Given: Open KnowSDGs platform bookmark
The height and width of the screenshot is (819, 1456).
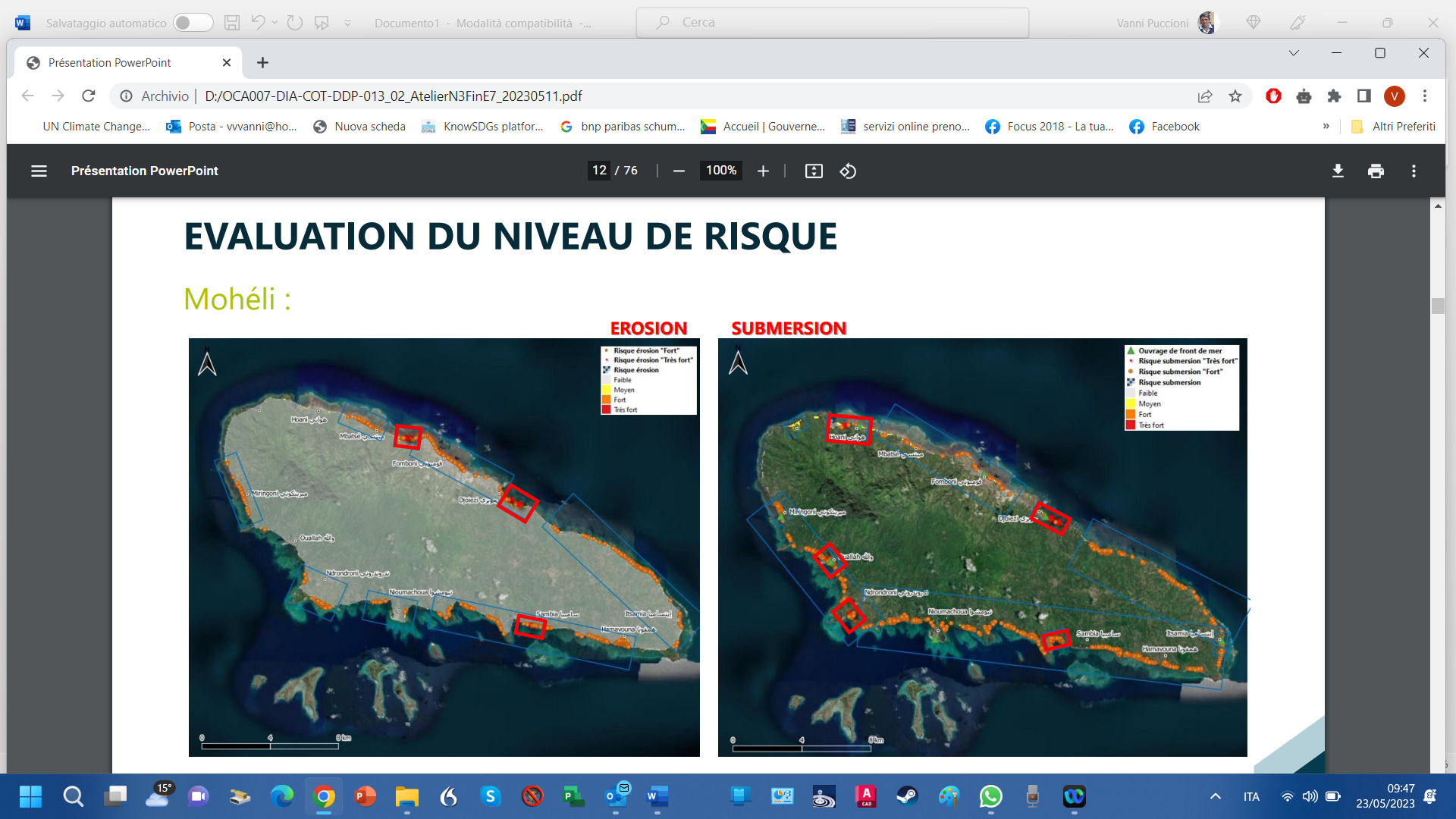Looking at the screenshot, I should tap(482, 127).
